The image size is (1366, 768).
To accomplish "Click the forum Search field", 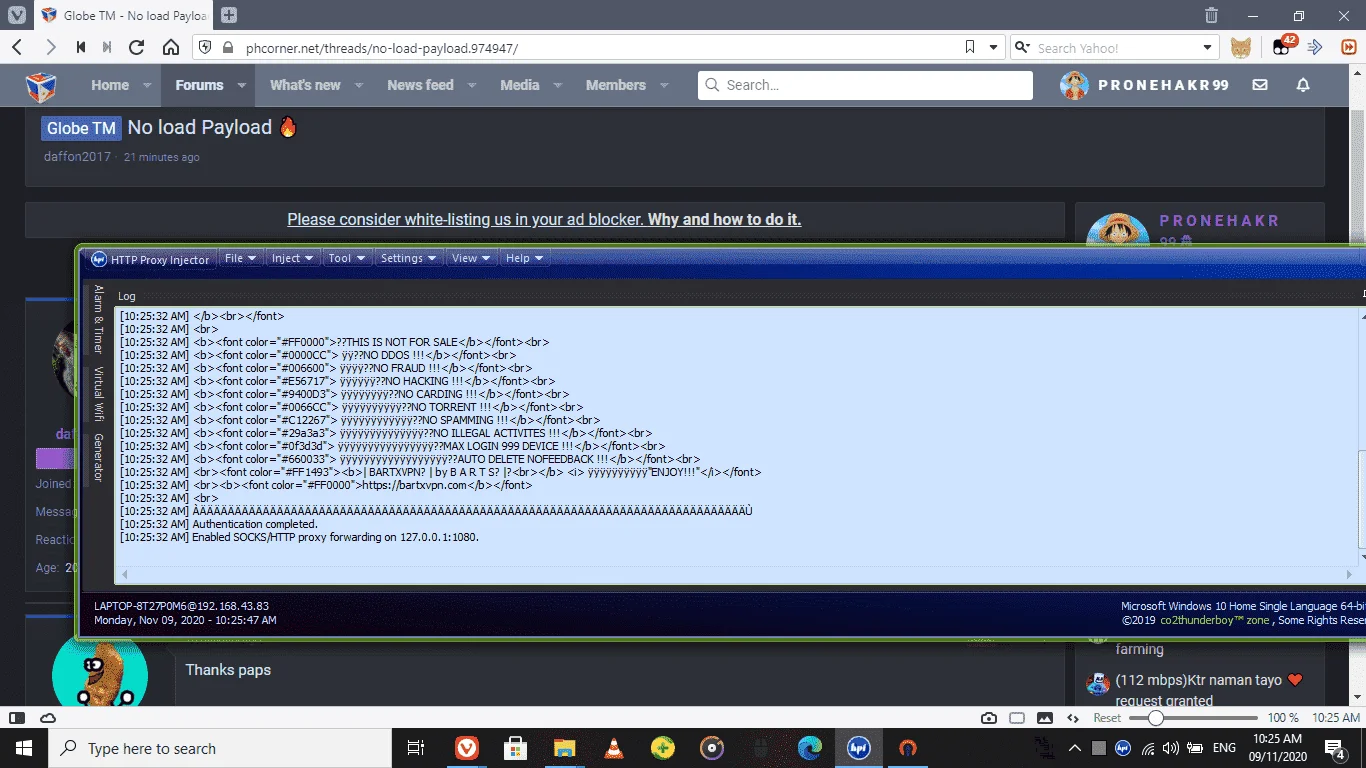I will point(865,85).
